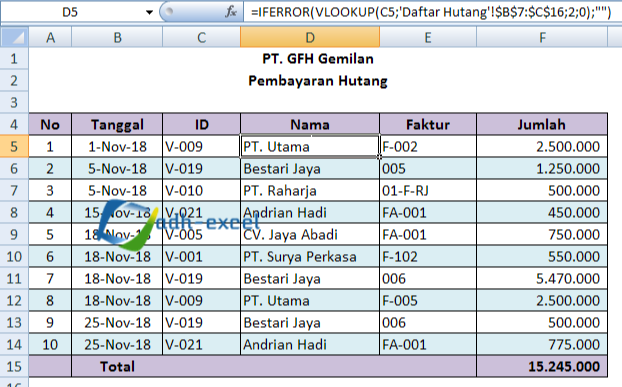The image size is (622, 387).
Task: Click the No header cell
Action: (50, 125)
